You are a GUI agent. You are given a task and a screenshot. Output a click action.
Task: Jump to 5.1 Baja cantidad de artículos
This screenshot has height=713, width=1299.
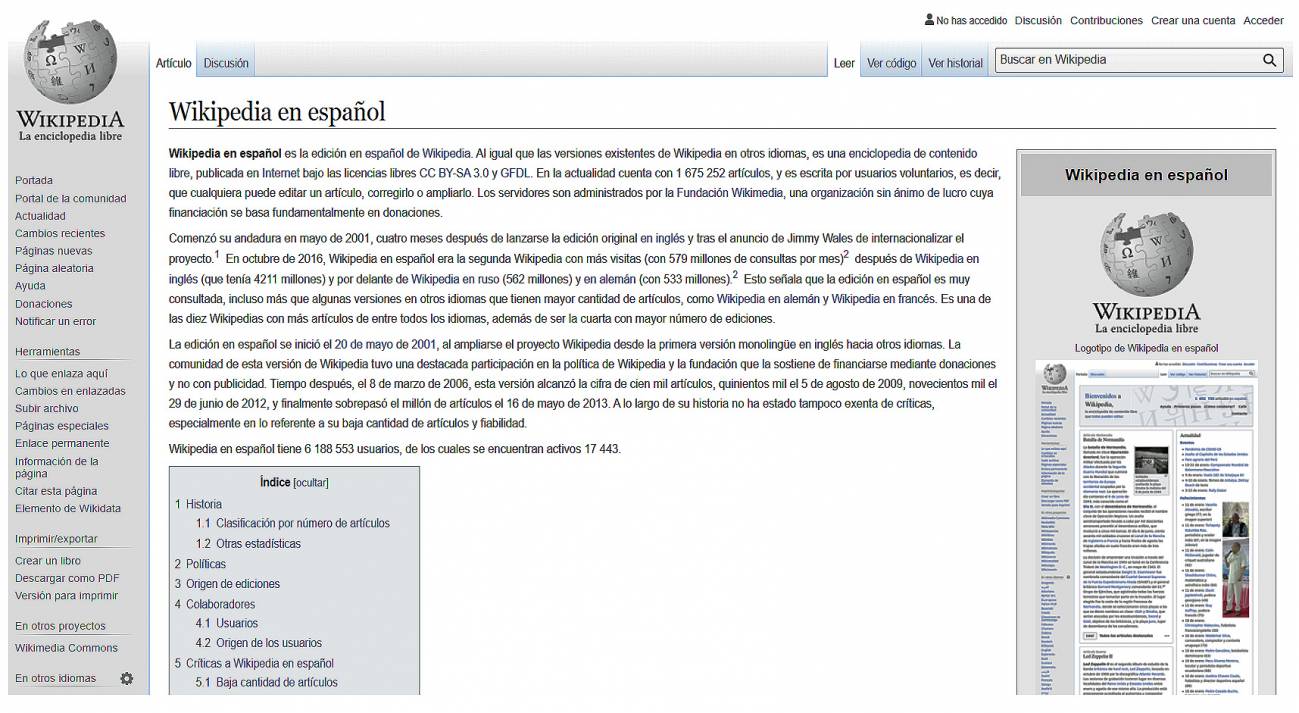pos(267,682)
